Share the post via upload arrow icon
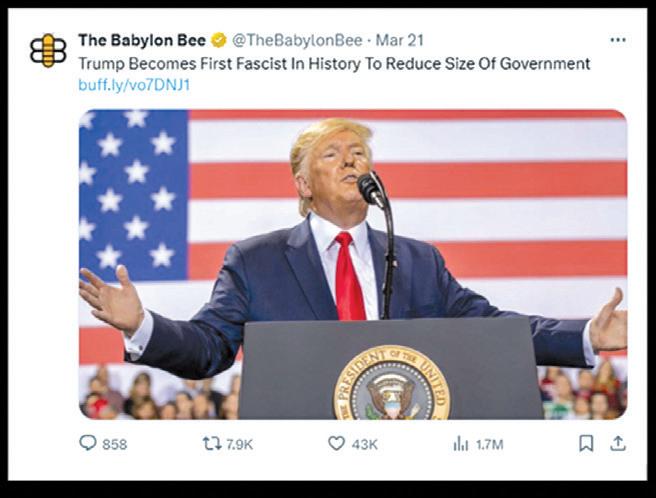 tap(618, 444)
